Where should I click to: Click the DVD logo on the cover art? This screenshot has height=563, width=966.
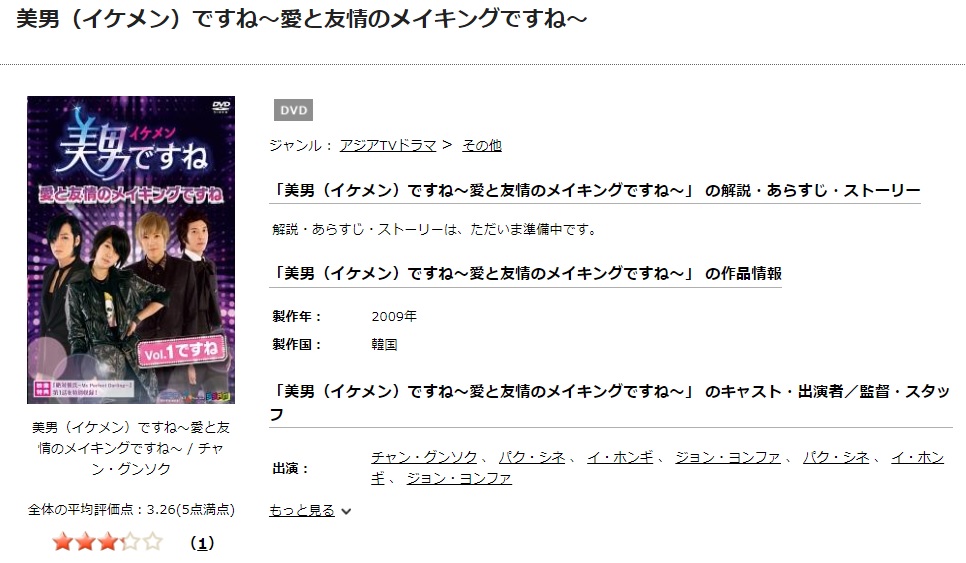pyautogui.click(x=221, y=107)
